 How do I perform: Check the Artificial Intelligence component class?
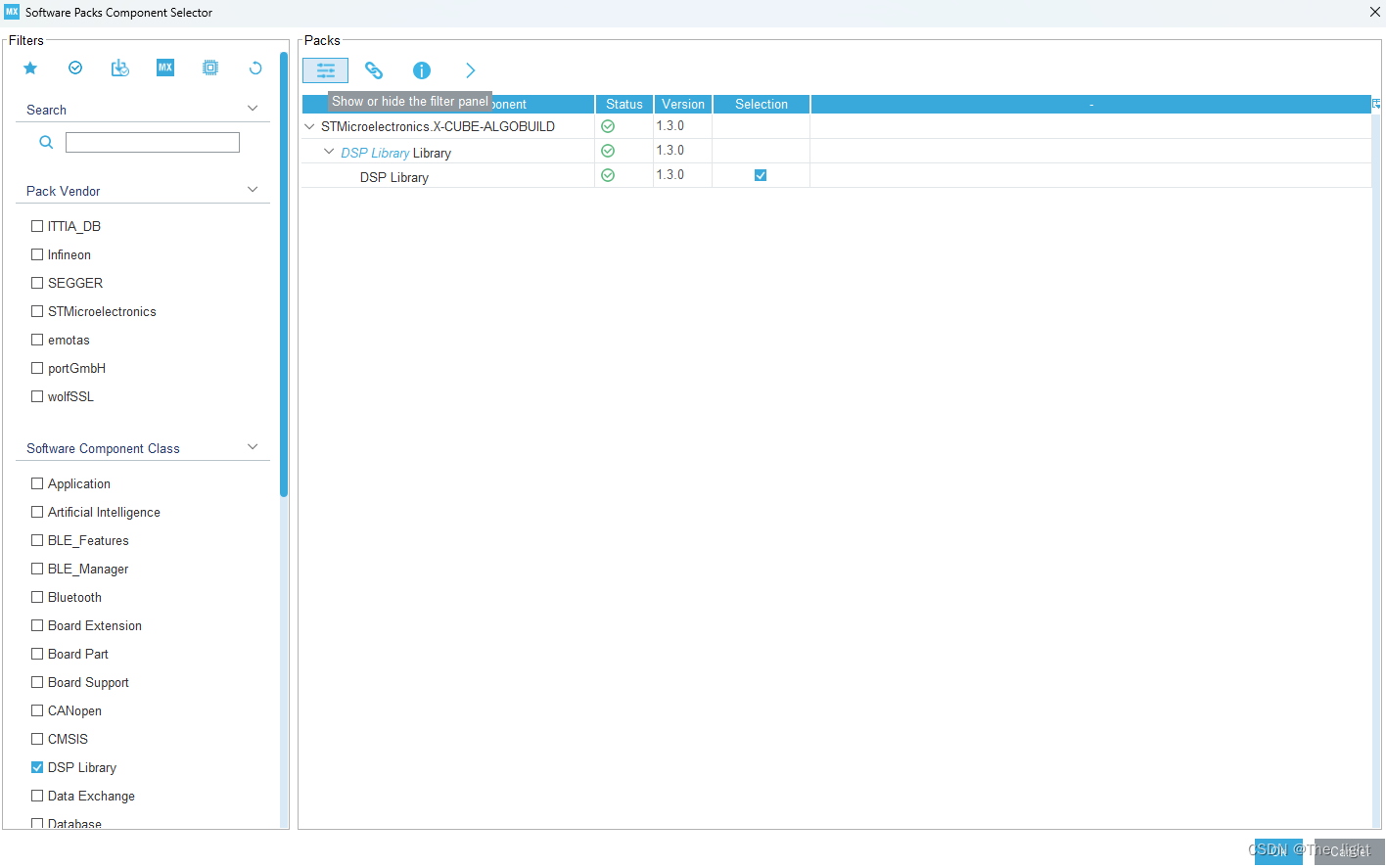37,512
